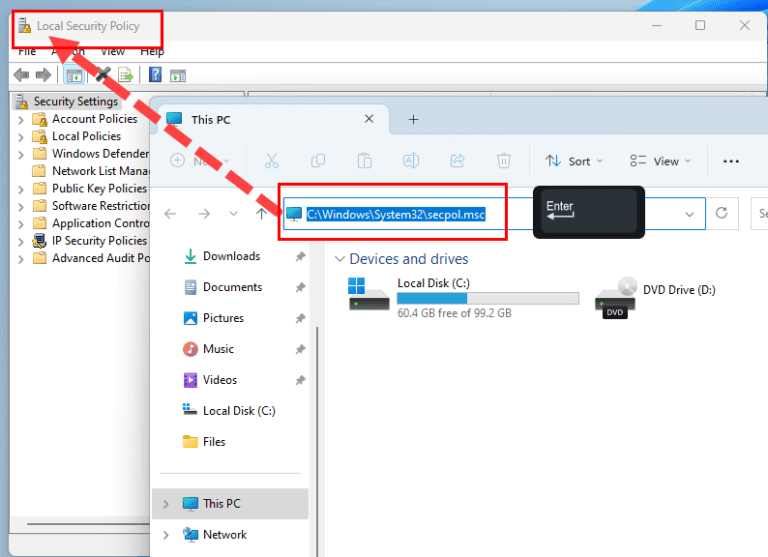
Task: Expand the Account Policies tree node
Action: pos(21,119)
